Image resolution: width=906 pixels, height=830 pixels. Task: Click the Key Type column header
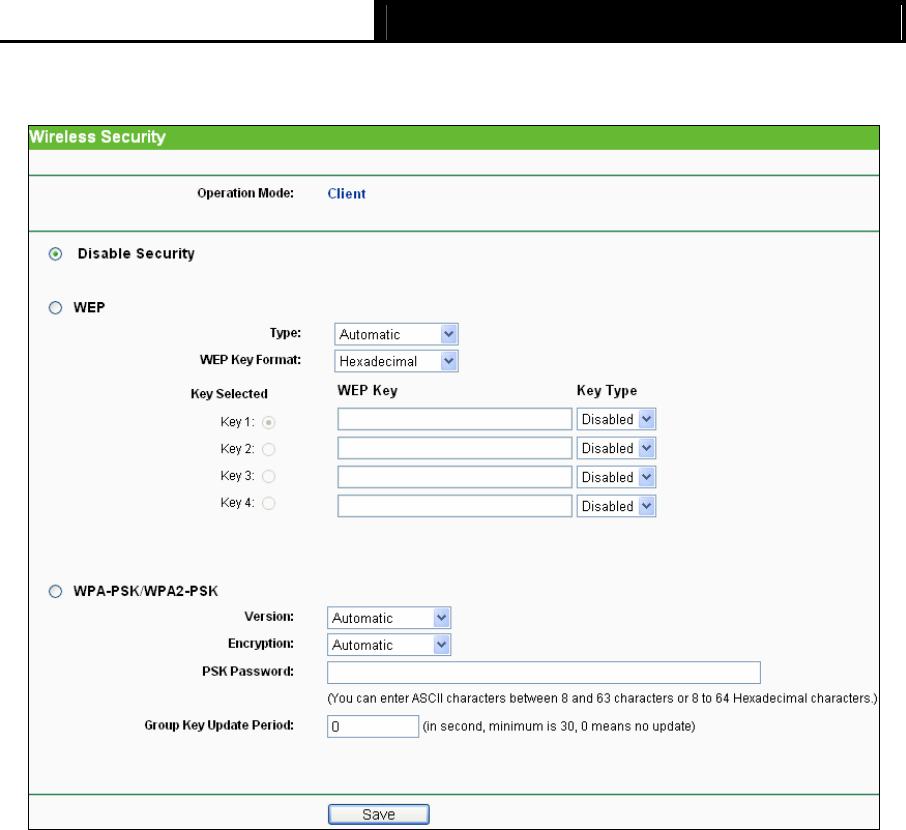tap(607, 391)
